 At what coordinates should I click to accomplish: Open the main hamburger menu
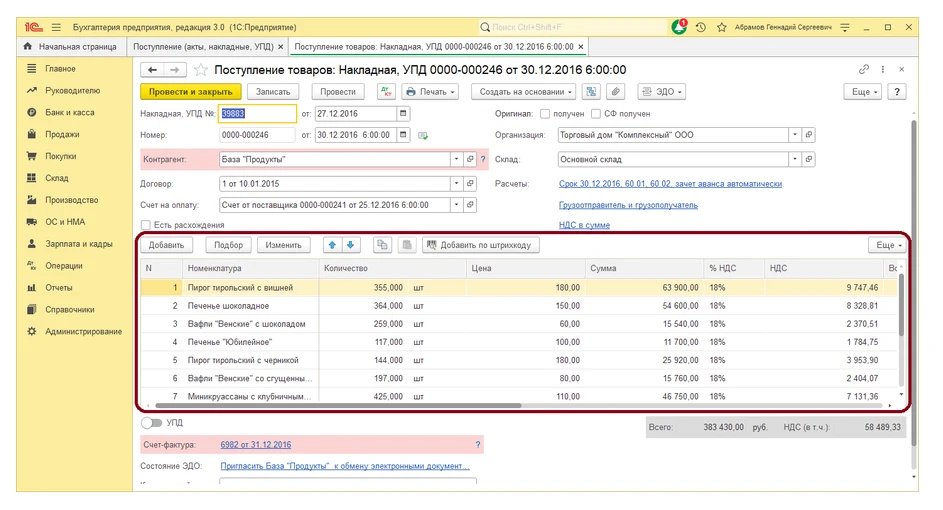[56, 27]
